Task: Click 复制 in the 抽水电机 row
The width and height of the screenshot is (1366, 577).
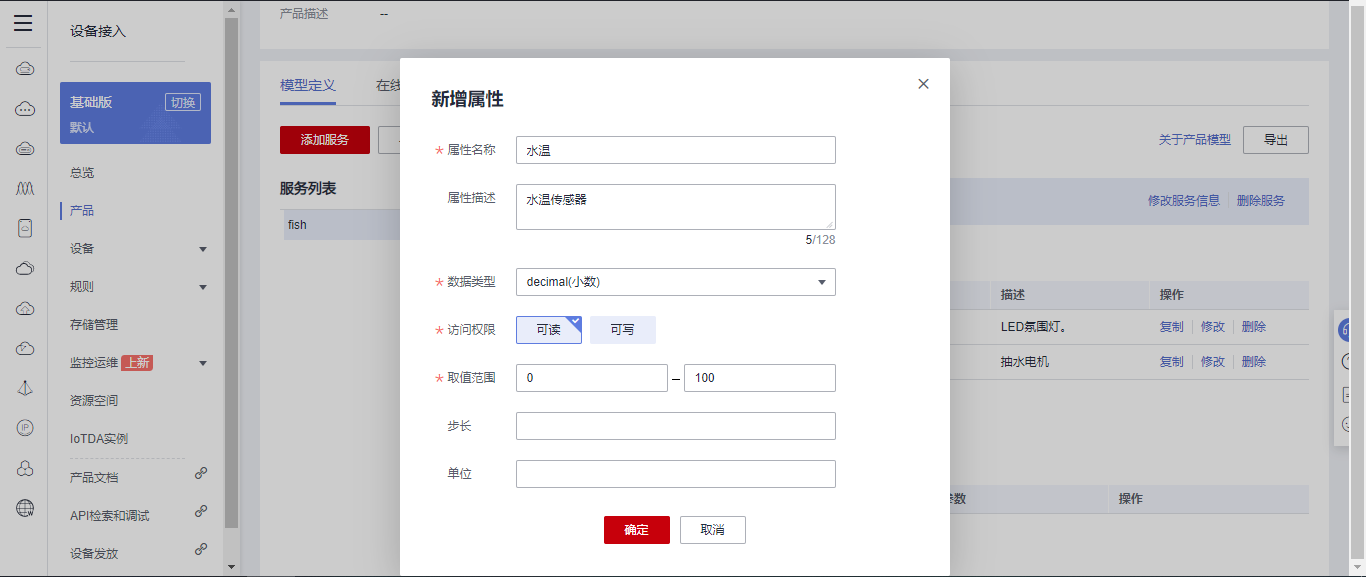Action: coord(1171,362)
